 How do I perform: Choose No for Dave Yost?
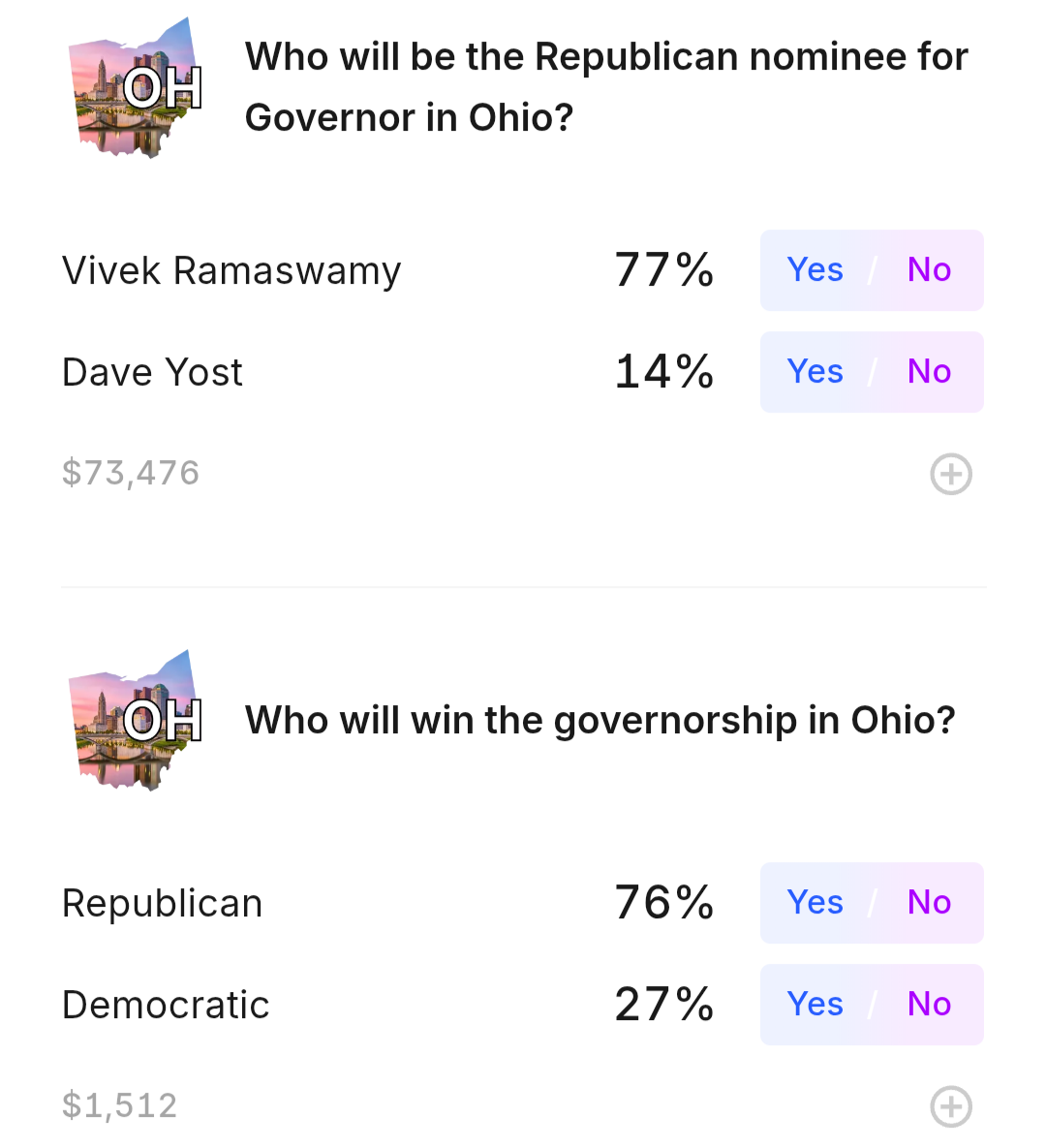click(929, 372)
